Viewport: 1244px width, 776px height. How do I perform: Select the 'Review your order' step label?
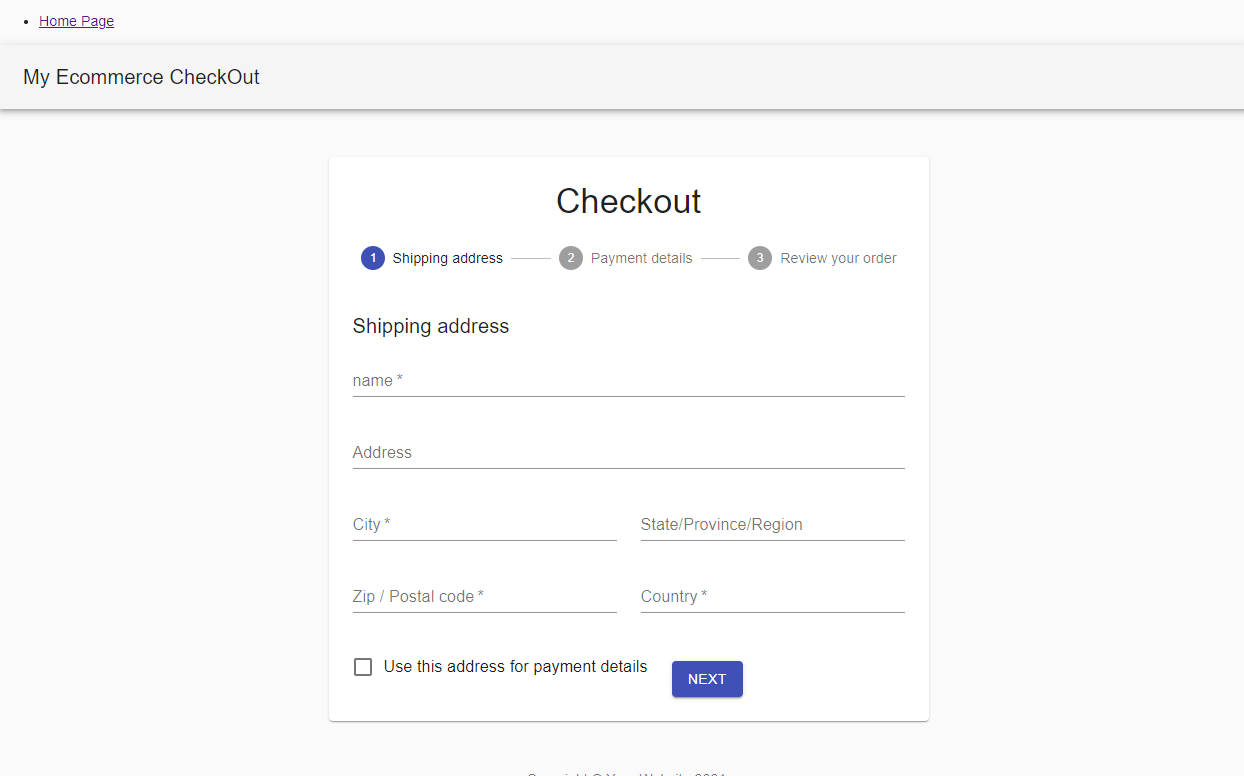pyautogui.click(x=838, y=258)
